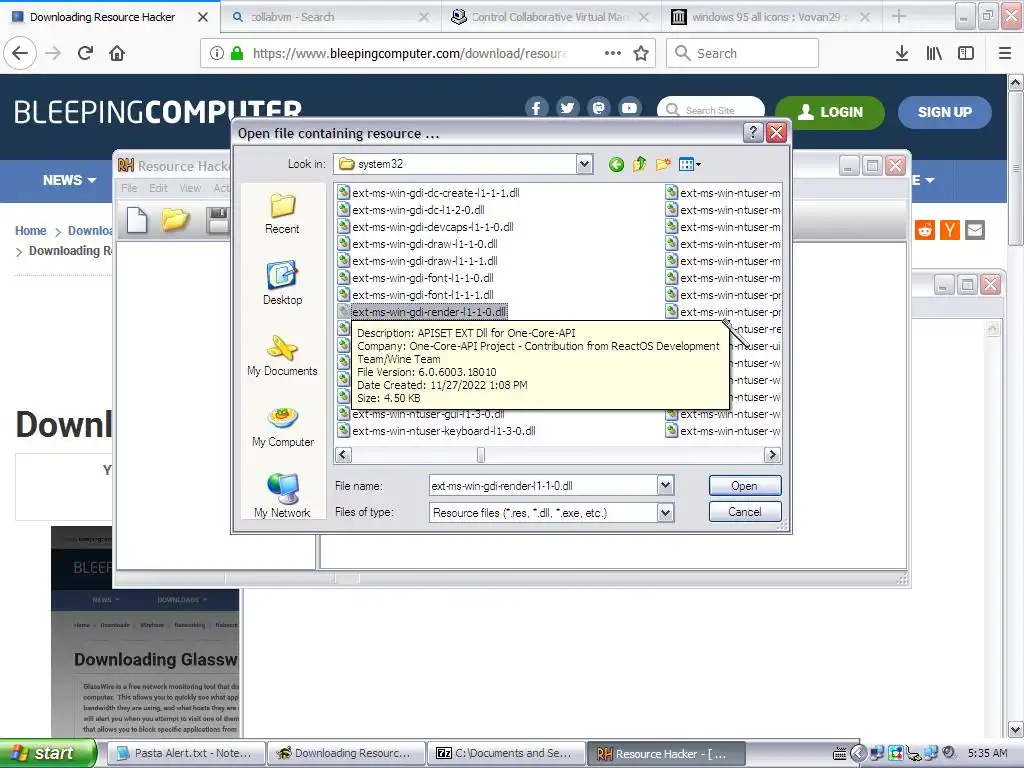The width and height of the screenshot is (1024, 768).
Task: Switch to windows 95 all icons tab
Action: point(771,17)
